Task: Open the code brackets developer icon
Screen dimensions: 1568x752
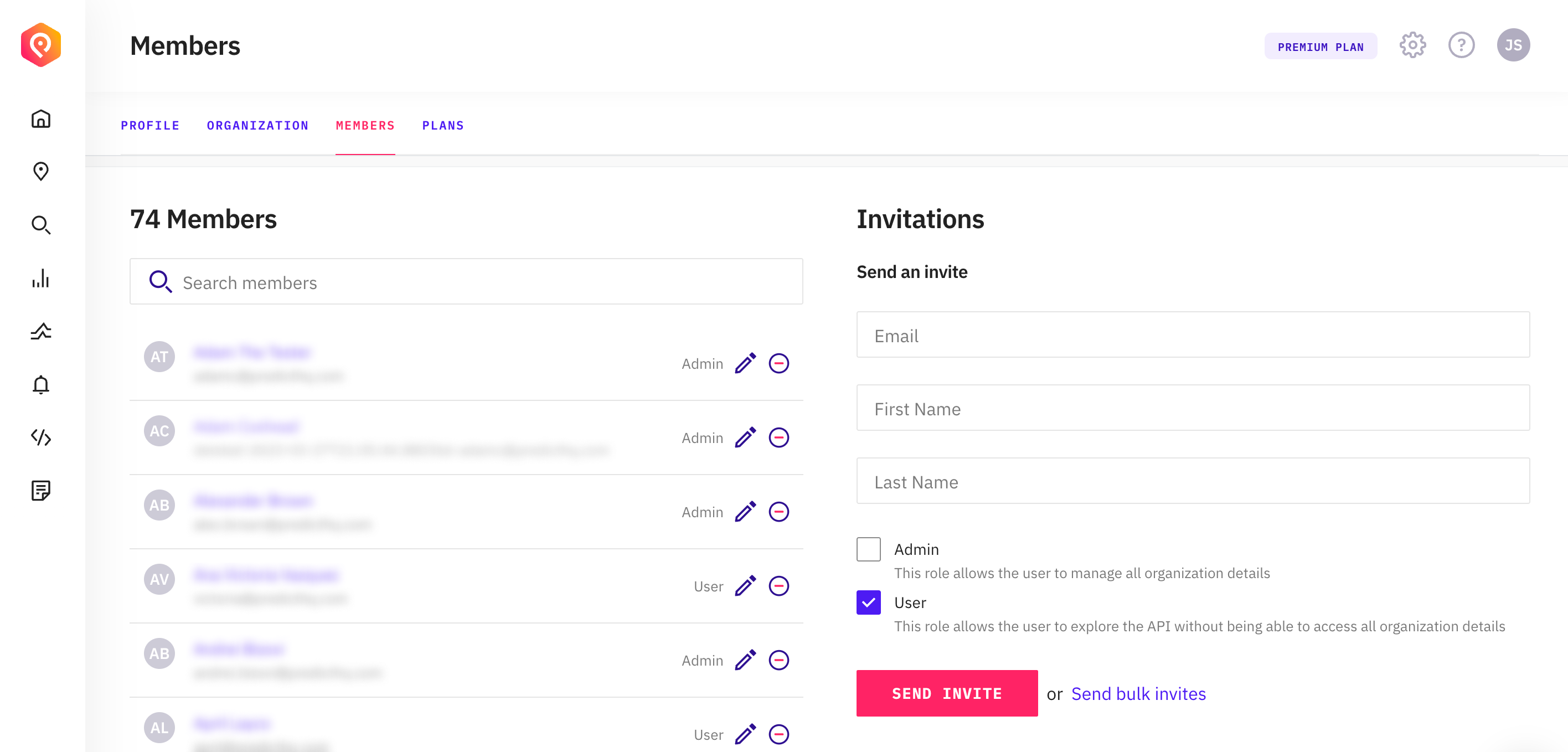Action: 41,437
